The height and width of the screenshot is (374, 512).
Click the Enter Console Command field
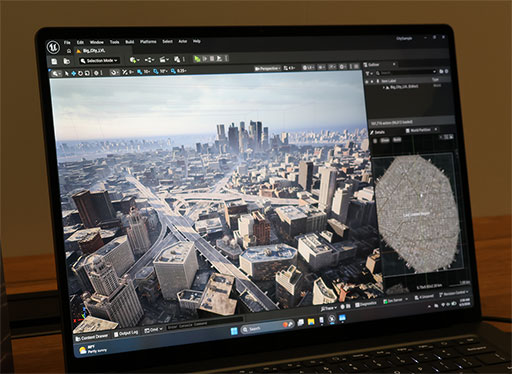pos(205,323)
